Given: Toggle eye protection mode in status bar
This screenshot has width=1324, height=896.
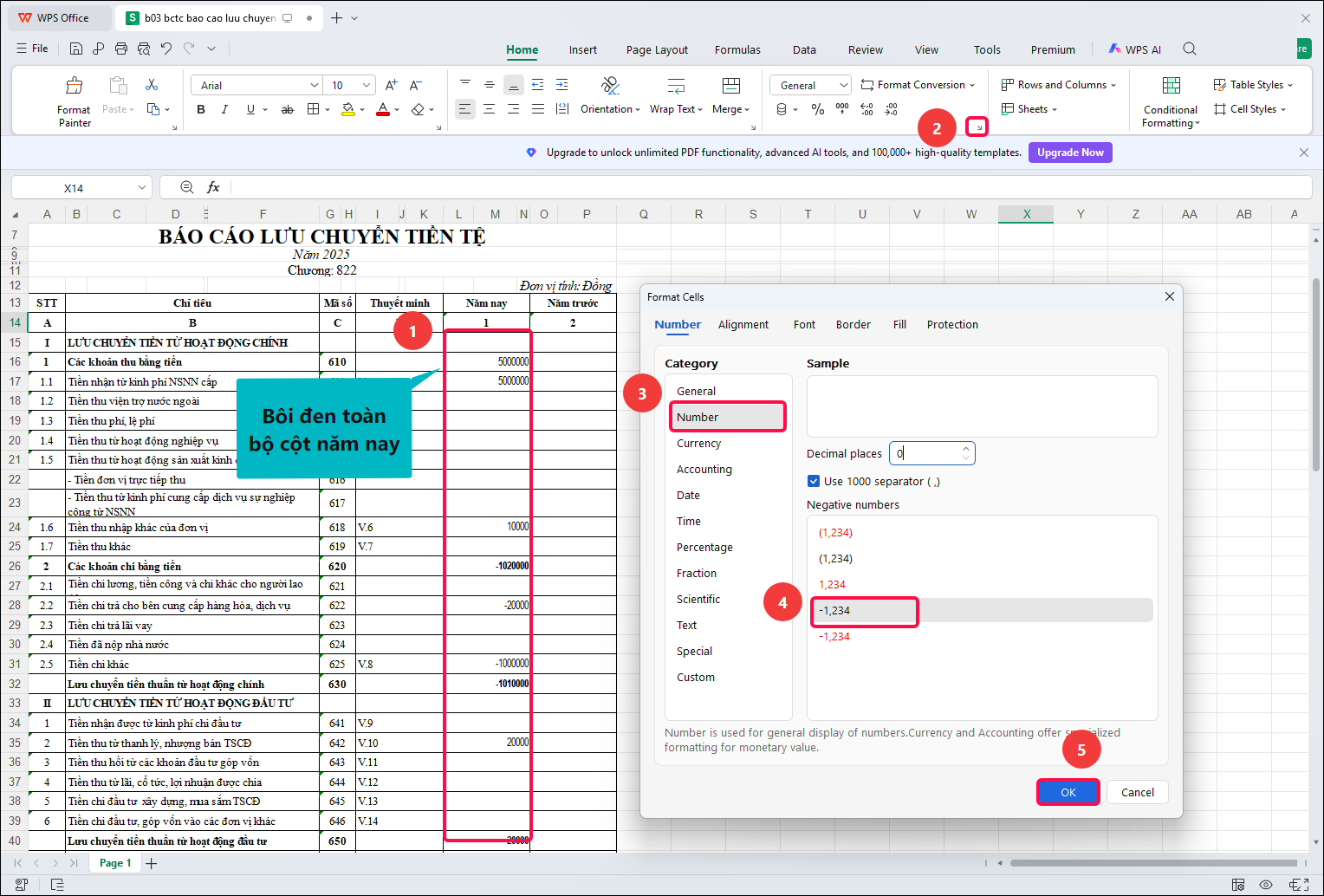Looking at the screenshot, I should tap(1266, 885).
